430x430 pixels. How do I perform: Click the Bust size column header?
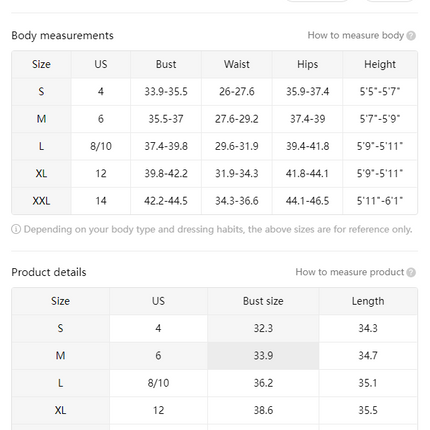pyautogui.click(x=263, y=301)
